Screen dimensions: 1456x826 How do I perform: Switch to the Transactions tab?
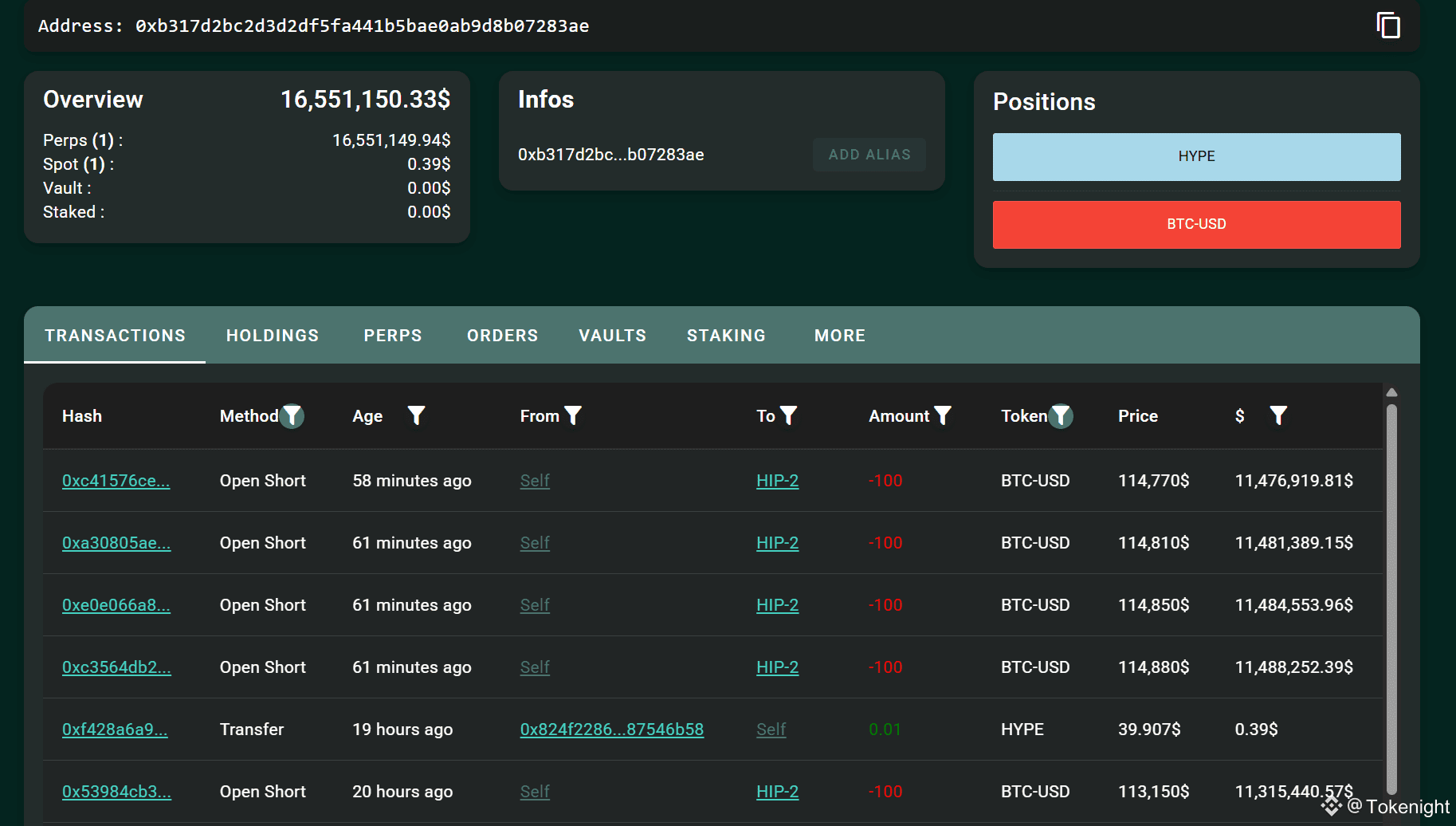115,336
